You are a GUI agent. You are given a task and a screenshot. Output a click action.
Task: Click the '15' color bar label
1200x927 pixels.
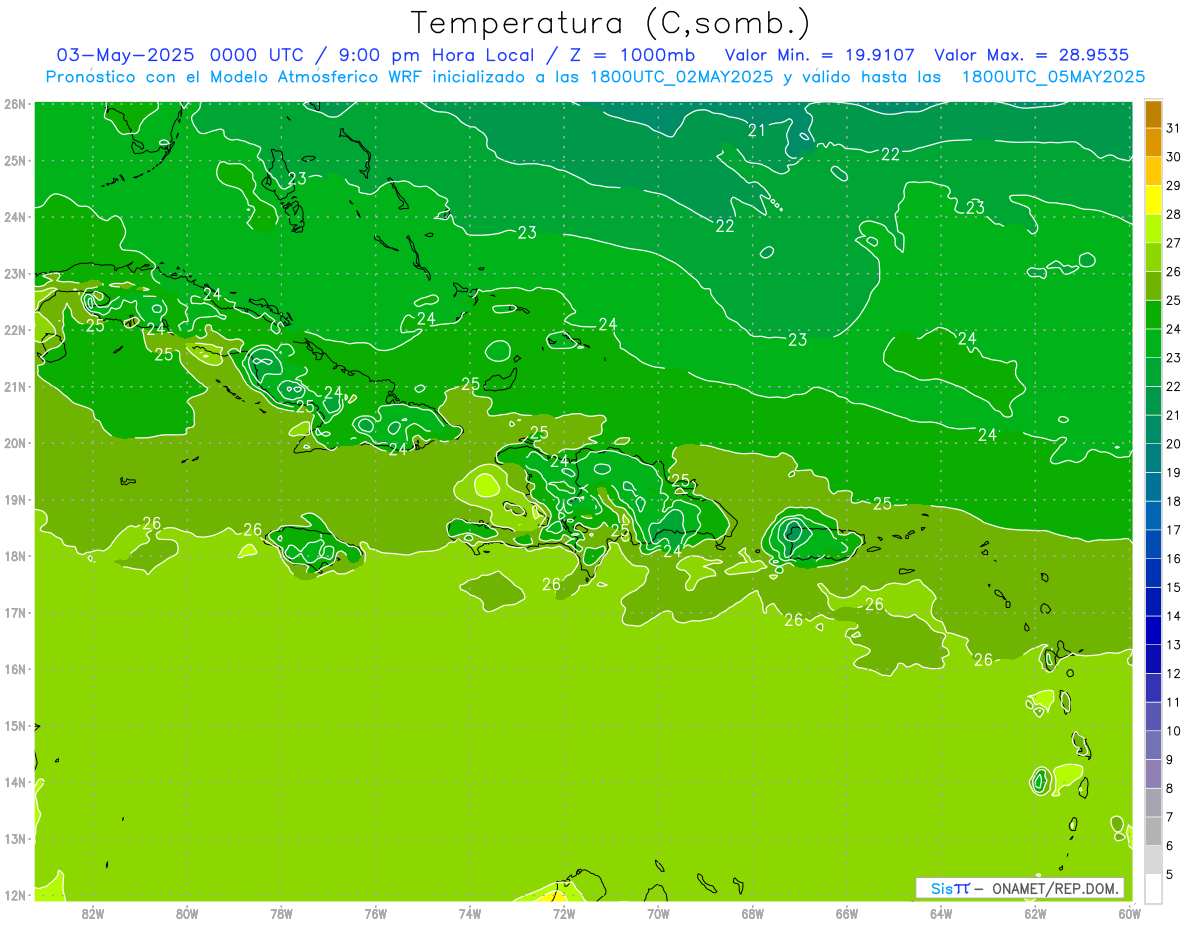(1173, 587)
